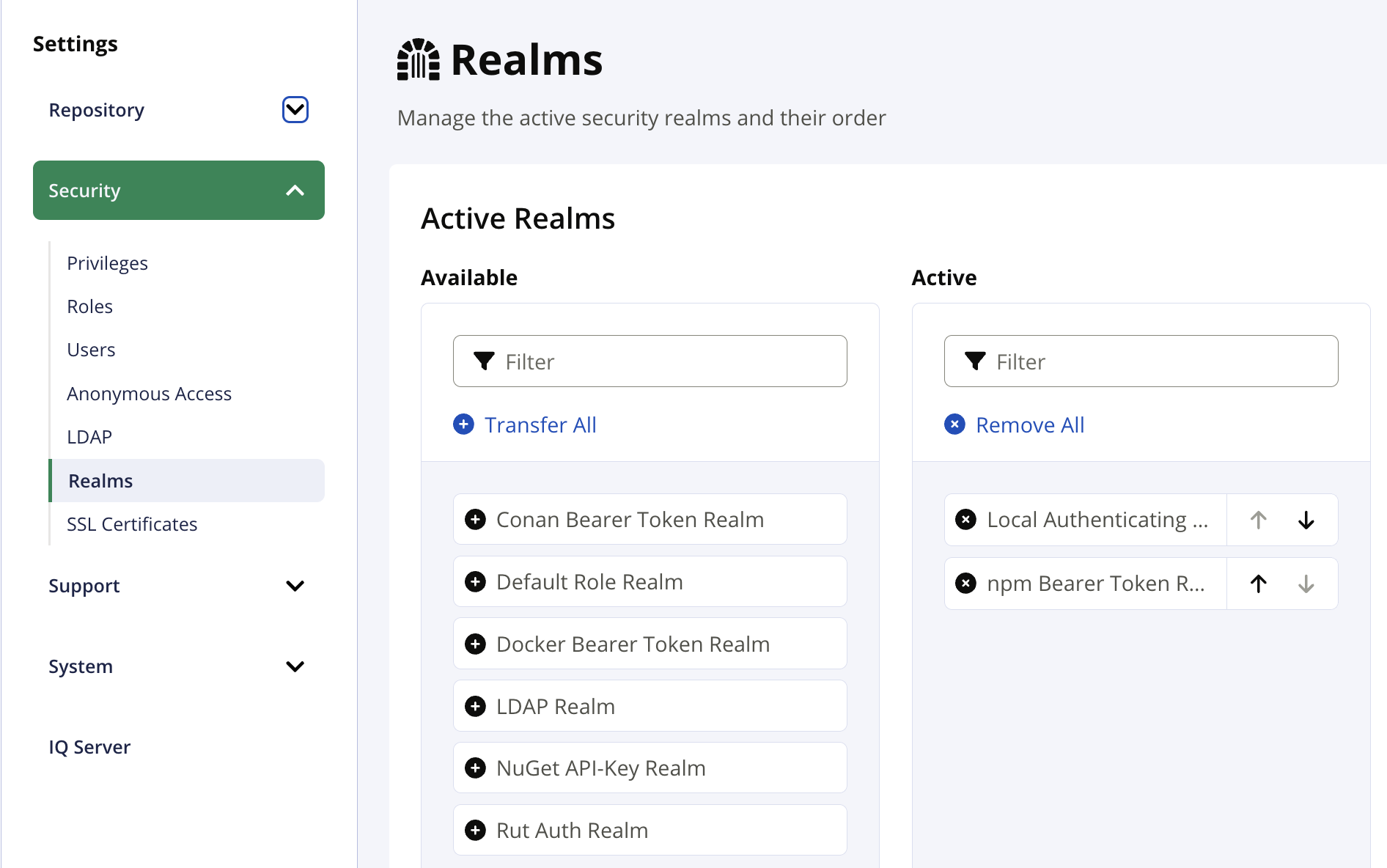
Task: Expand the System menu section
Action: (x=295, y=666)
